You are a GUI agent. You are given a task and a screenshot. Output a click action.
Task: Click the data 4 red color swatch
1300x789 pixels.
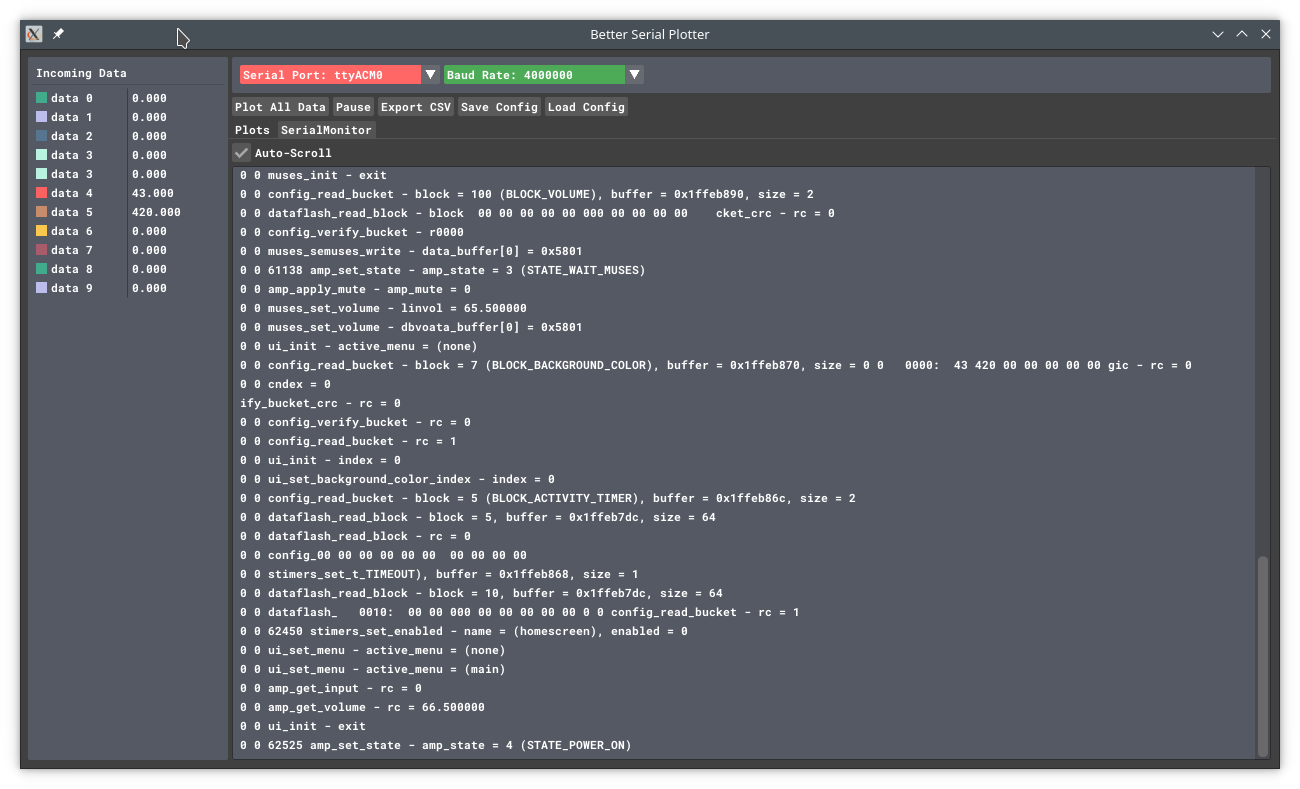(x=42, y=193)
